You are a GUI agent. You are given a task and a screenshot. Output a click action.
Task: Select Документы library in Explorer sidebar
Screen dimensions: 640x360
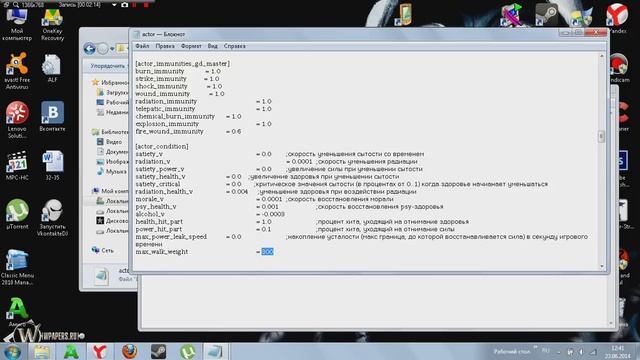tap(113, 151)
